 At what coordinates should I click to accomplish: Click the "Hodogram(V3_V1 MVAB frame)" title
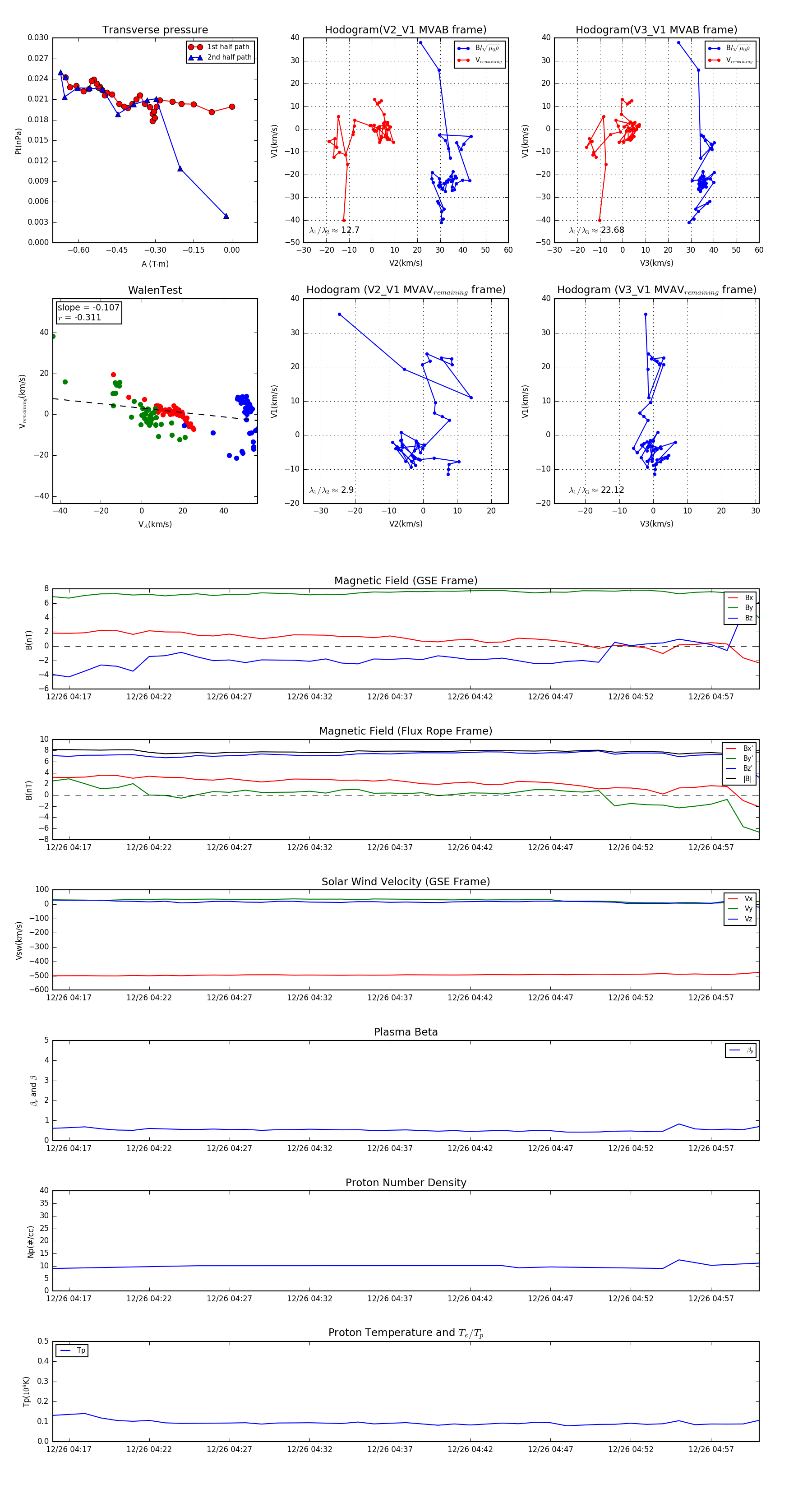pos(656,30)
